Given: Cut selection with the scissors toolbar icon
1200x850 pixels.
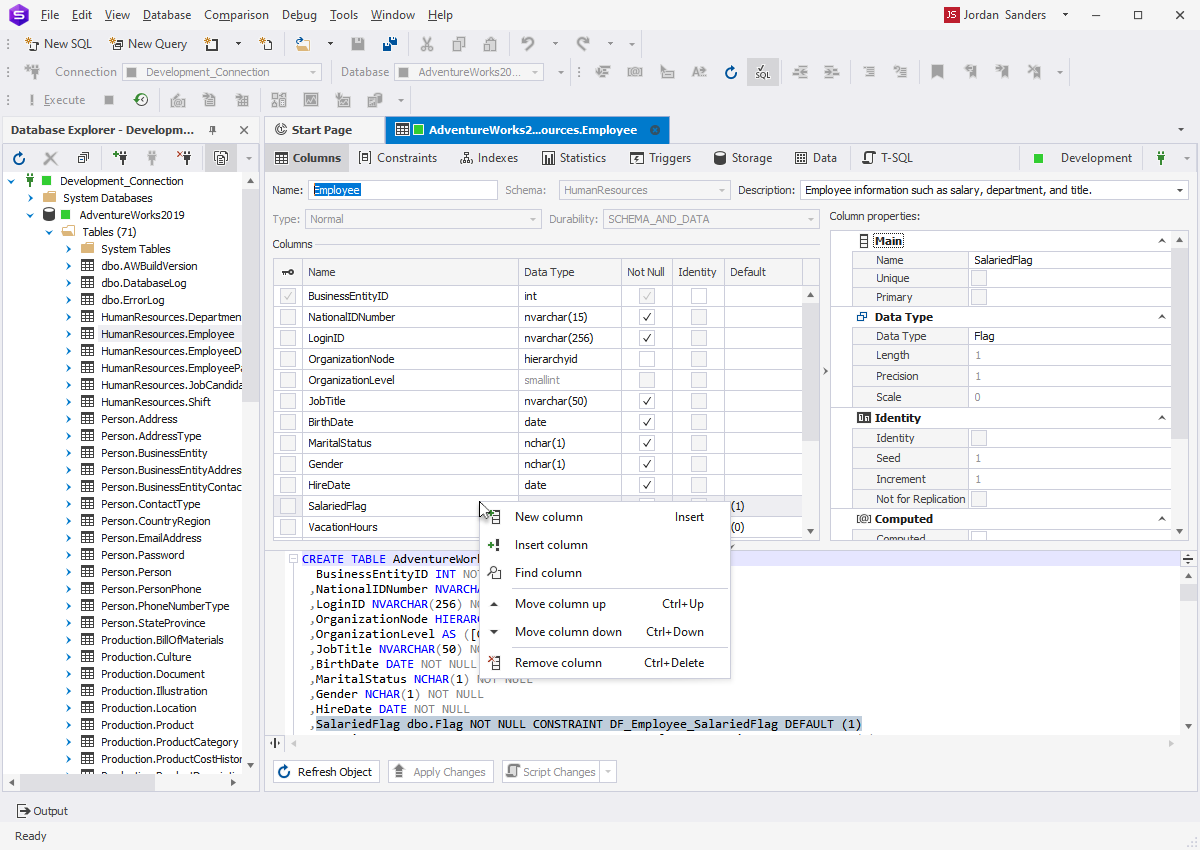Looking at the screenshot, I should point(426,44).
